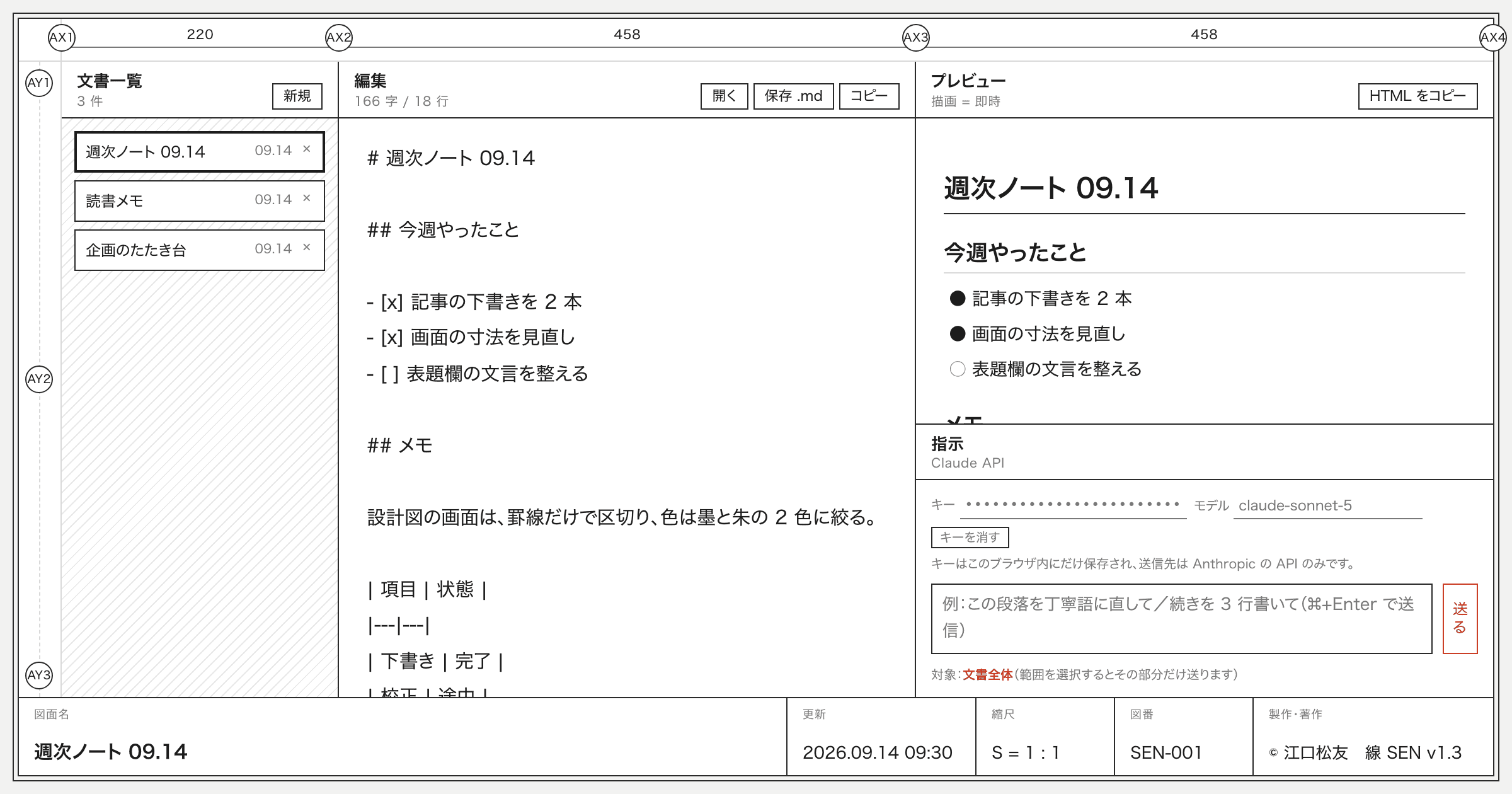Screen dimensions: 1512x794
Task: Select the AX1 axis marker circle
Action: [62, 37]
